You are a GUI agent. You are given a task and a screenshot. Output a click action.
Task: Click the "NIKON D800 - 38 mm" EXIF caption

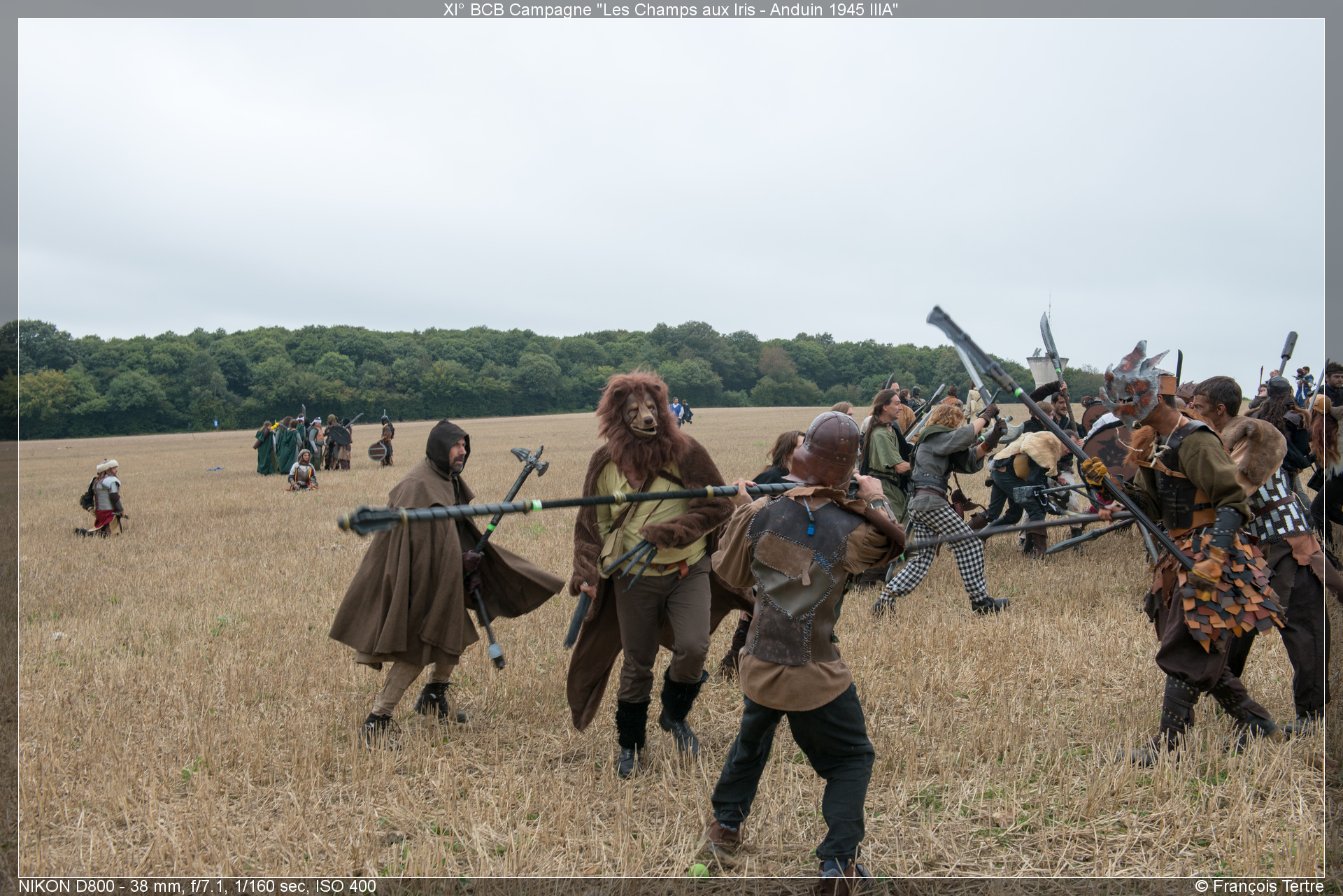point(197,886)
